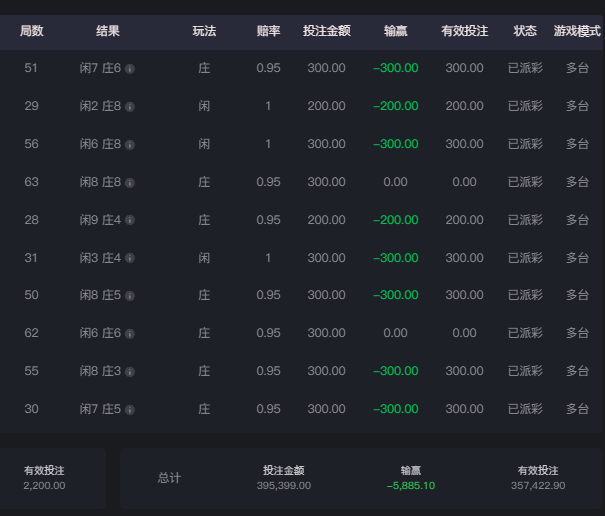The height and width of the screenshot is (516, 605).
Task: Open info icon for result 闲8 庄5
Action: click(130, 296)
